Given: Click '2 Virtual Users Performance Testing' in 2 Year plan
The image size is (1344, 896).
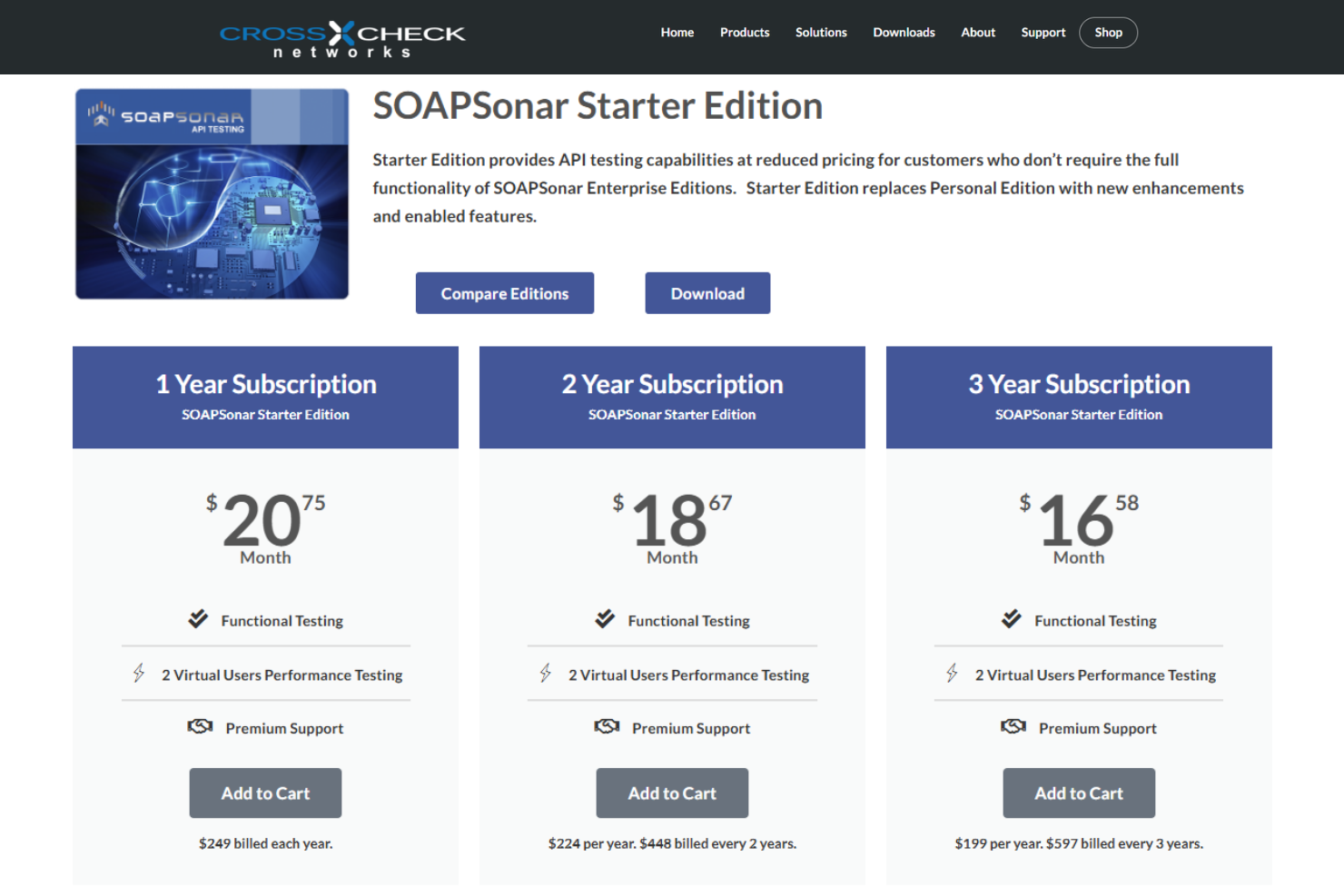Looking at the screenshot, I should 689,675.
